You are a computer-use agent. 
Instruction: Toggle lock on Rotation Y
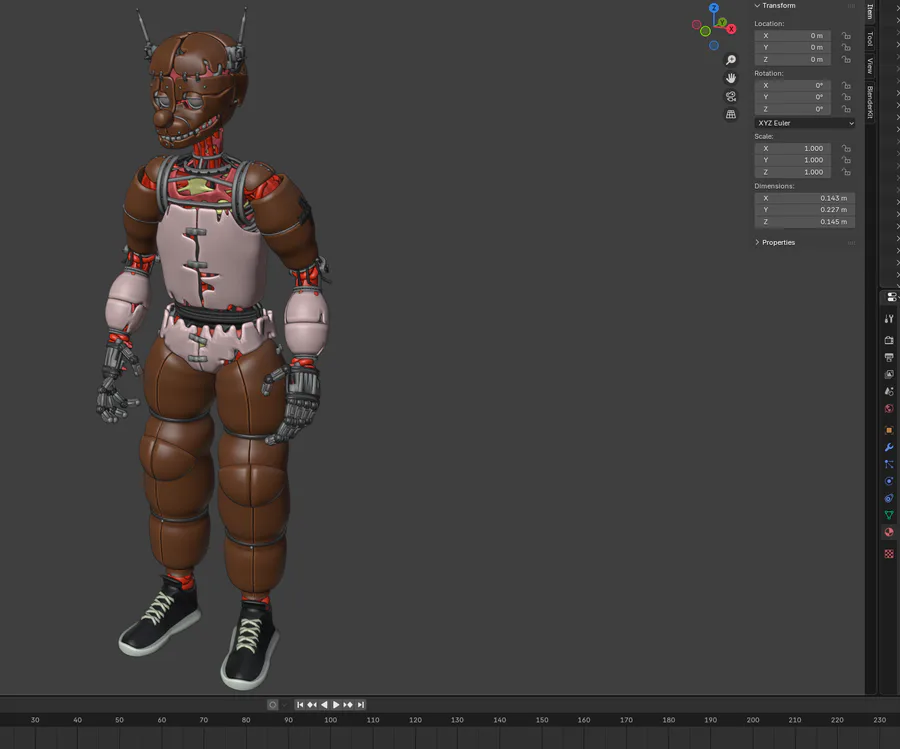pos(846,97)
